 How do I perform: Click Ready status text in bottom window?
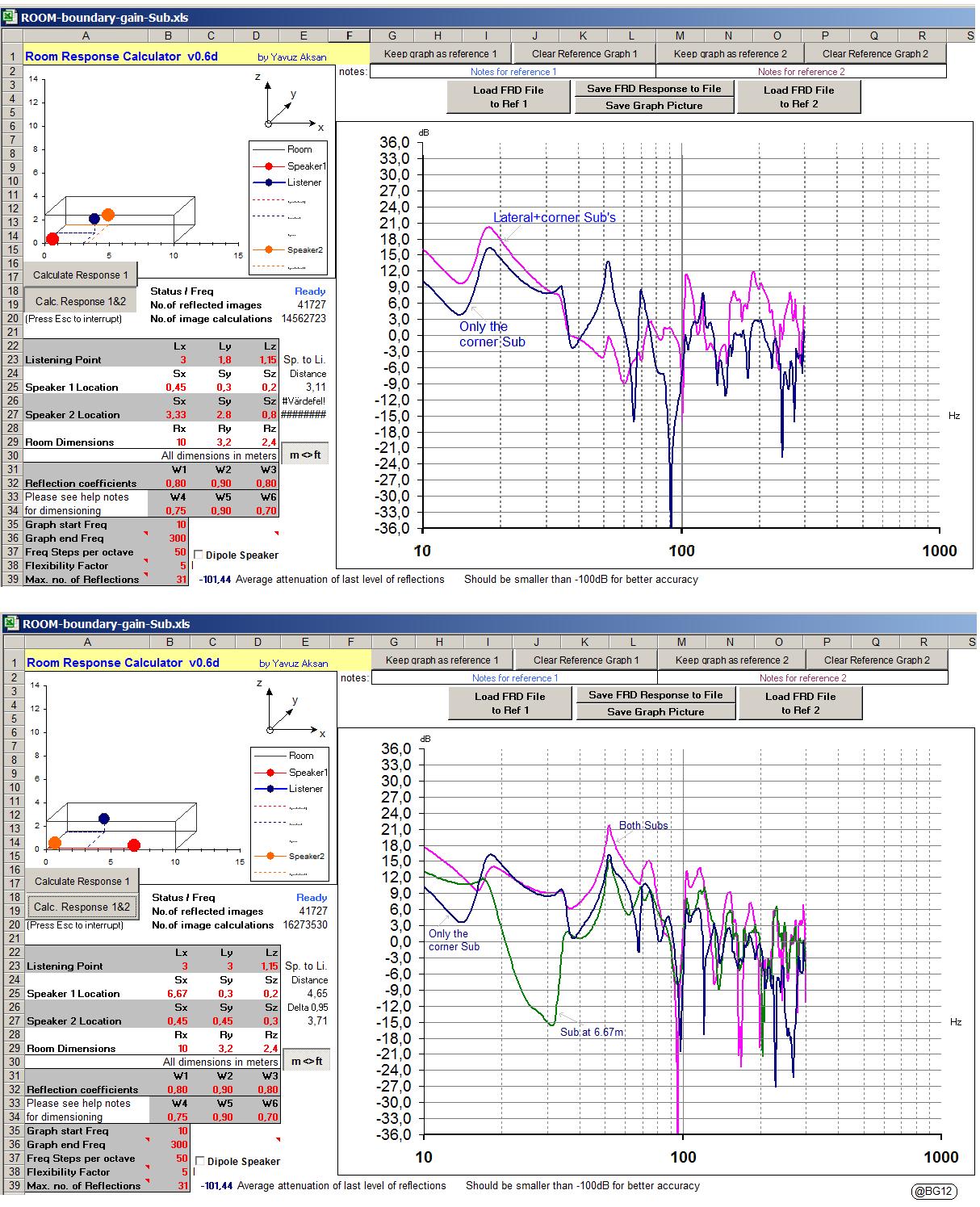pyautogui.click(x=312, y=897)
